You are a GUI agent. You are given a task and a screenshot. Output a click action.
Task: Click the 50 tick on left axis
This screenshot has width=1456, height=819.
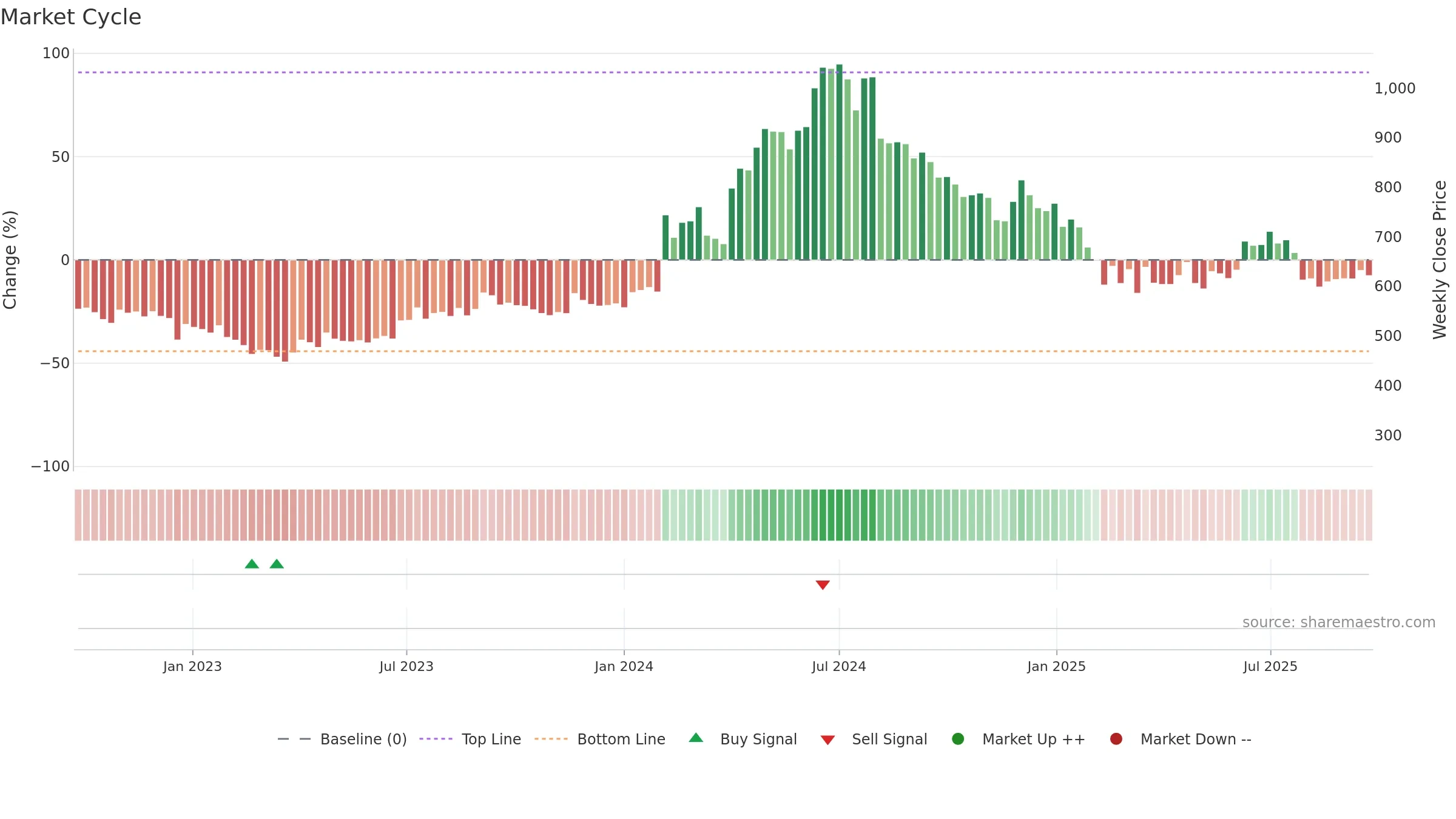[61, 157]
